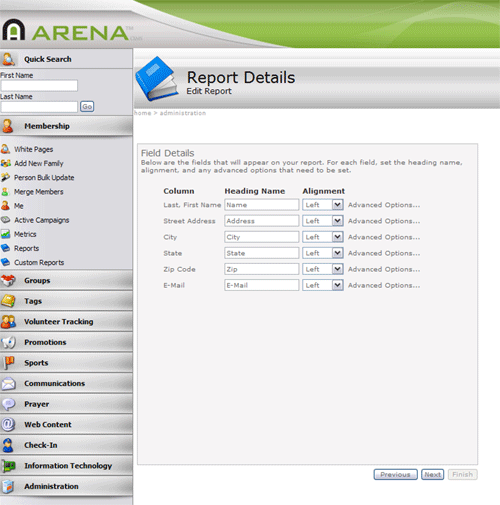Open alignment dropdown for State row
500x505 pixels.
click(x=323, y=253)
